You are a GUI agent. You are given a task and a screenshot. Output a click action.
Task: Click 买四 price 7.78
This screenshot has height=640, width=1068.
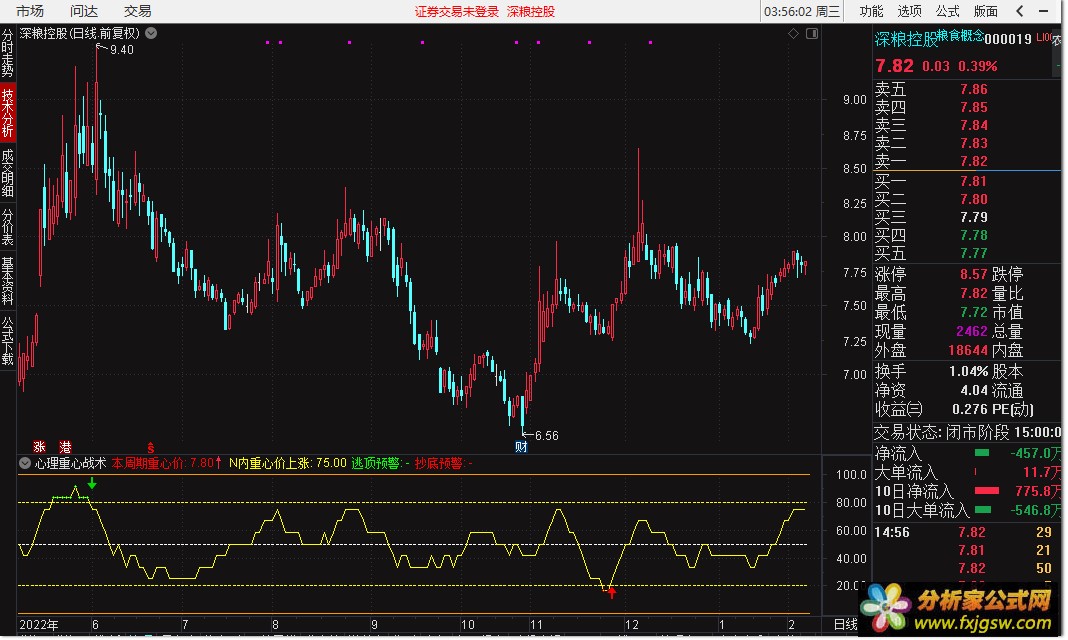[x=973, y=236]
